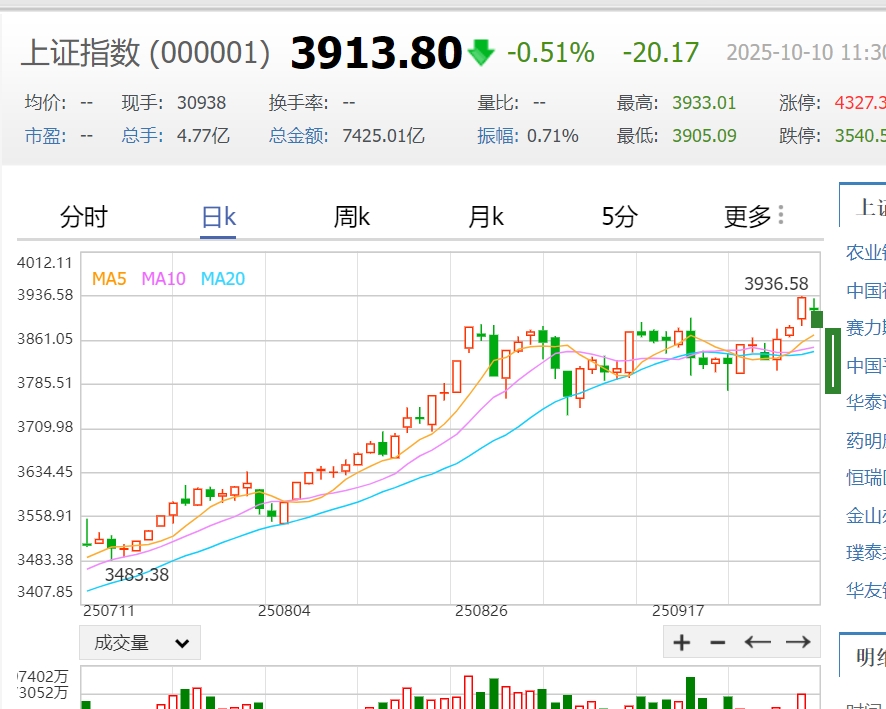The height and width of the screenshot is (709, 886).
Task: Click the MA20 legend label
Action: coord(223,279)
